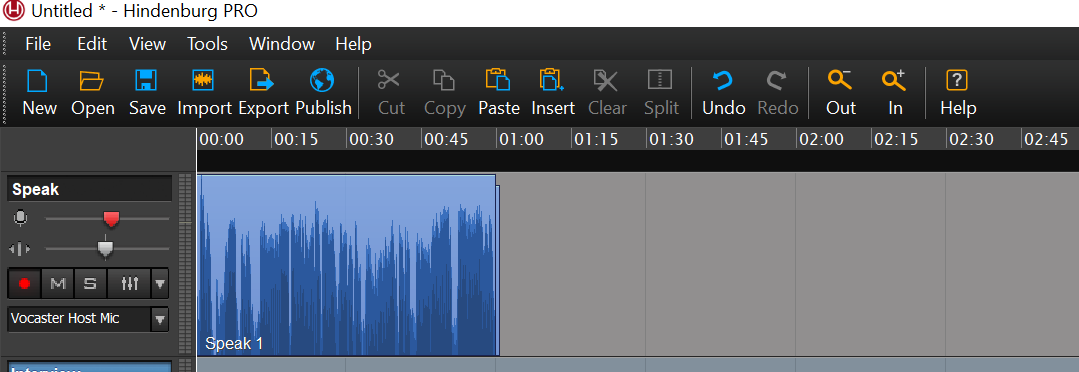
Task: Zoom out using Out magnifier
Action: [x=840, y=81]
